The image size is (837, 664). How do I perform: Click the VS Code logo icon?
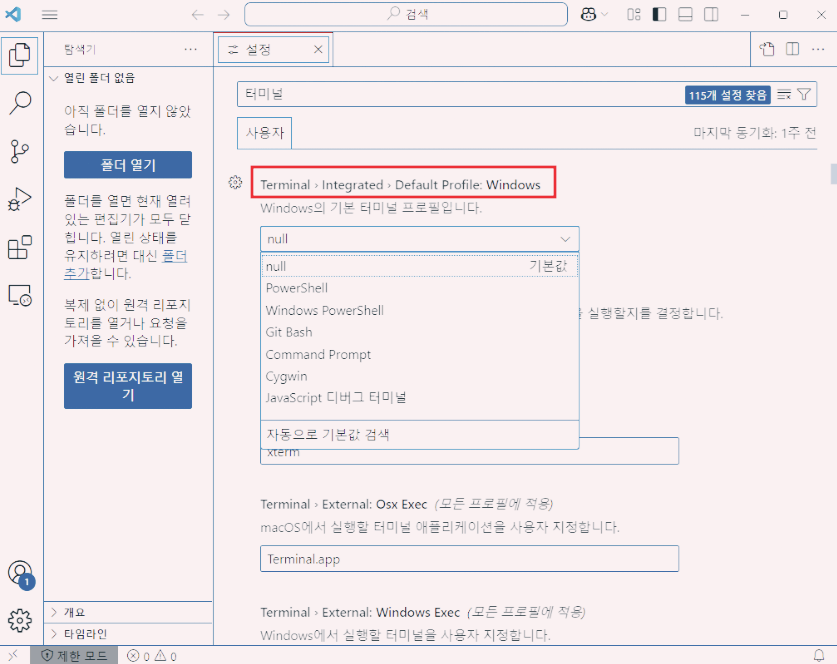click(13, 14)
